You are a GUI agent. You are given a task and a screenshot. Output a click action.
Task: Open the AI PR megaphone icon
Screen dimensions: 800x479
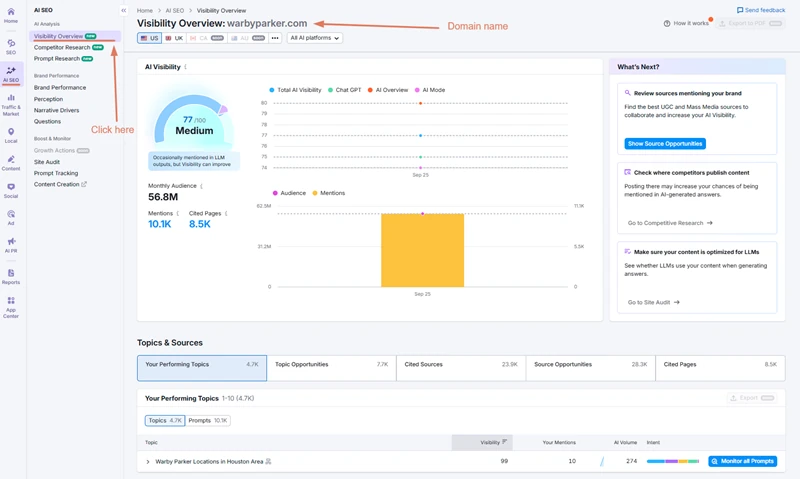click(x=11, y=242)
